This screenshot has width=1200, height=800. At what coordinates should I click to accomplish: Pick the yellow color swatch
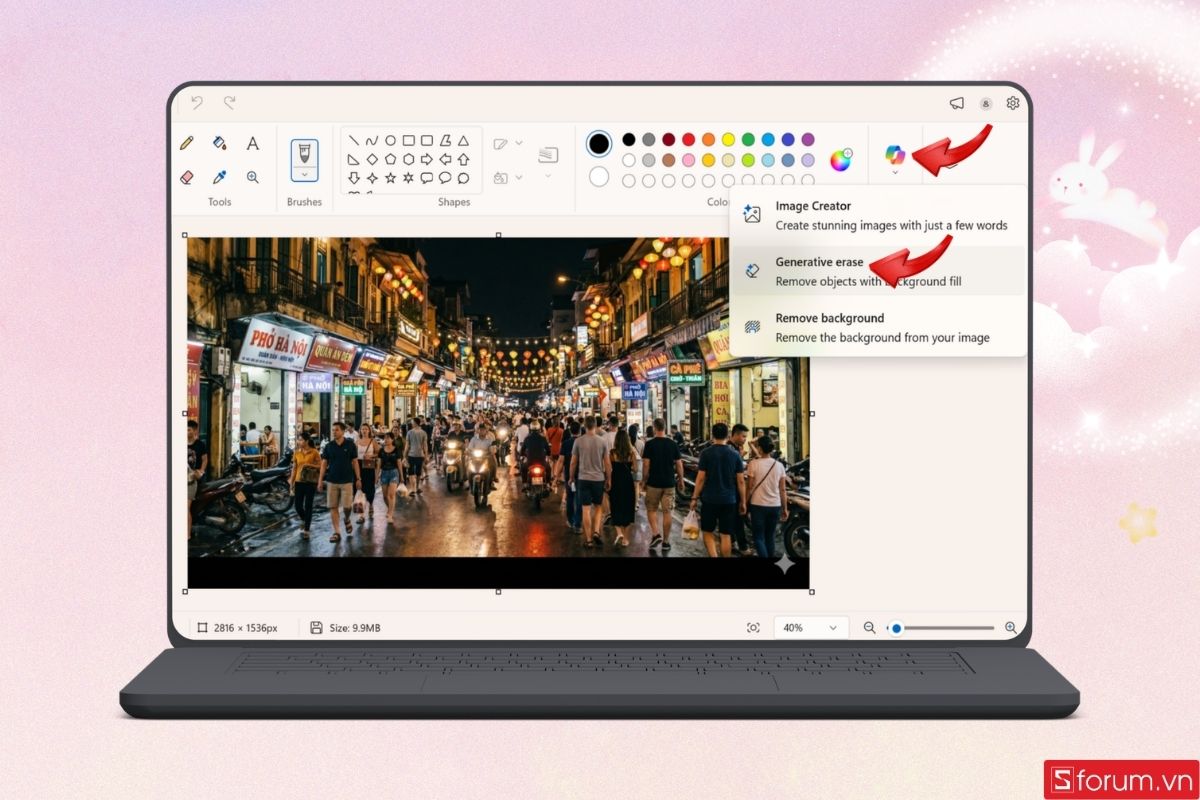point(728,139)
